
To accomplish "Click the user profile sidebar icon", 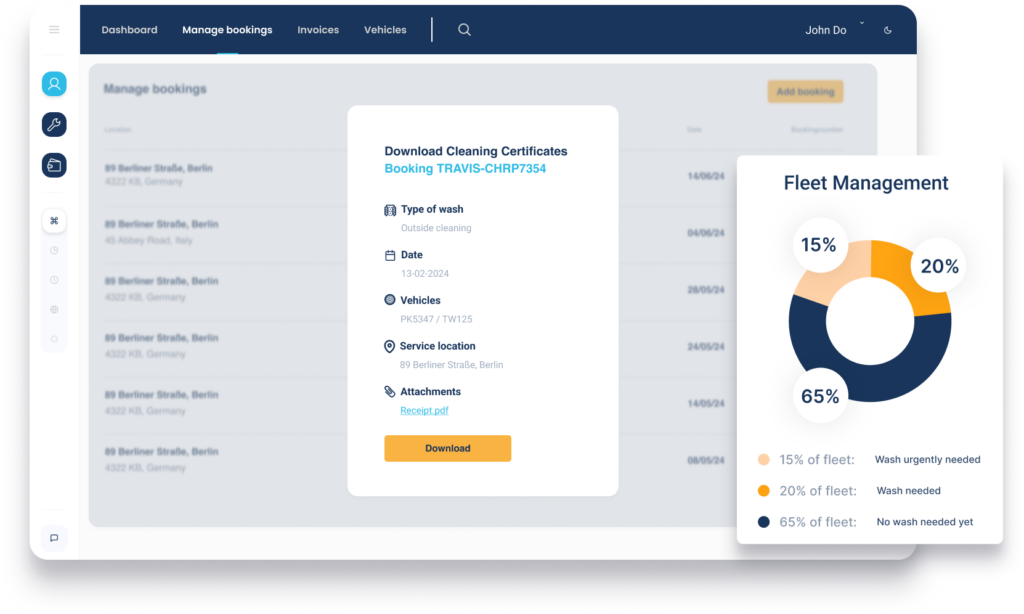I will point(54,84).
